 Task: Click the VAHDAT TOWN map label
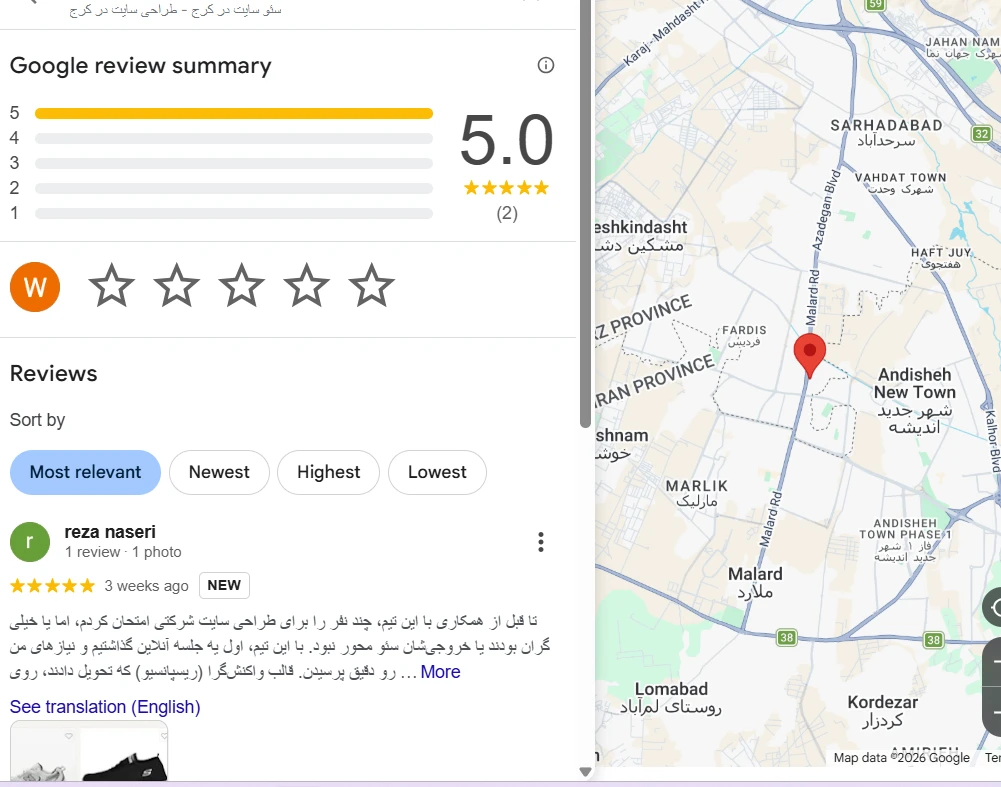coord(901,183)
